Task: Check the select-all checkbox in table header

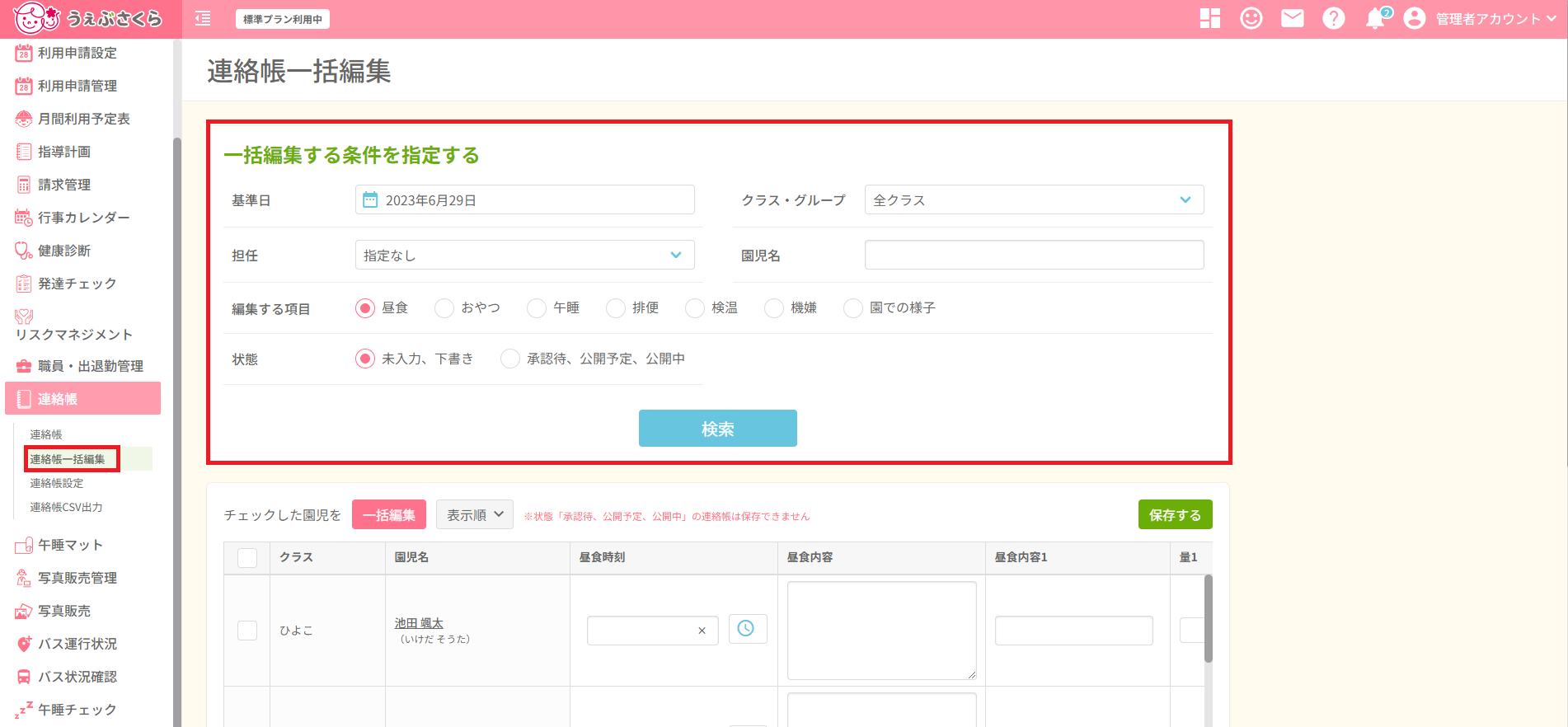Action: click(x=247, y=558)
